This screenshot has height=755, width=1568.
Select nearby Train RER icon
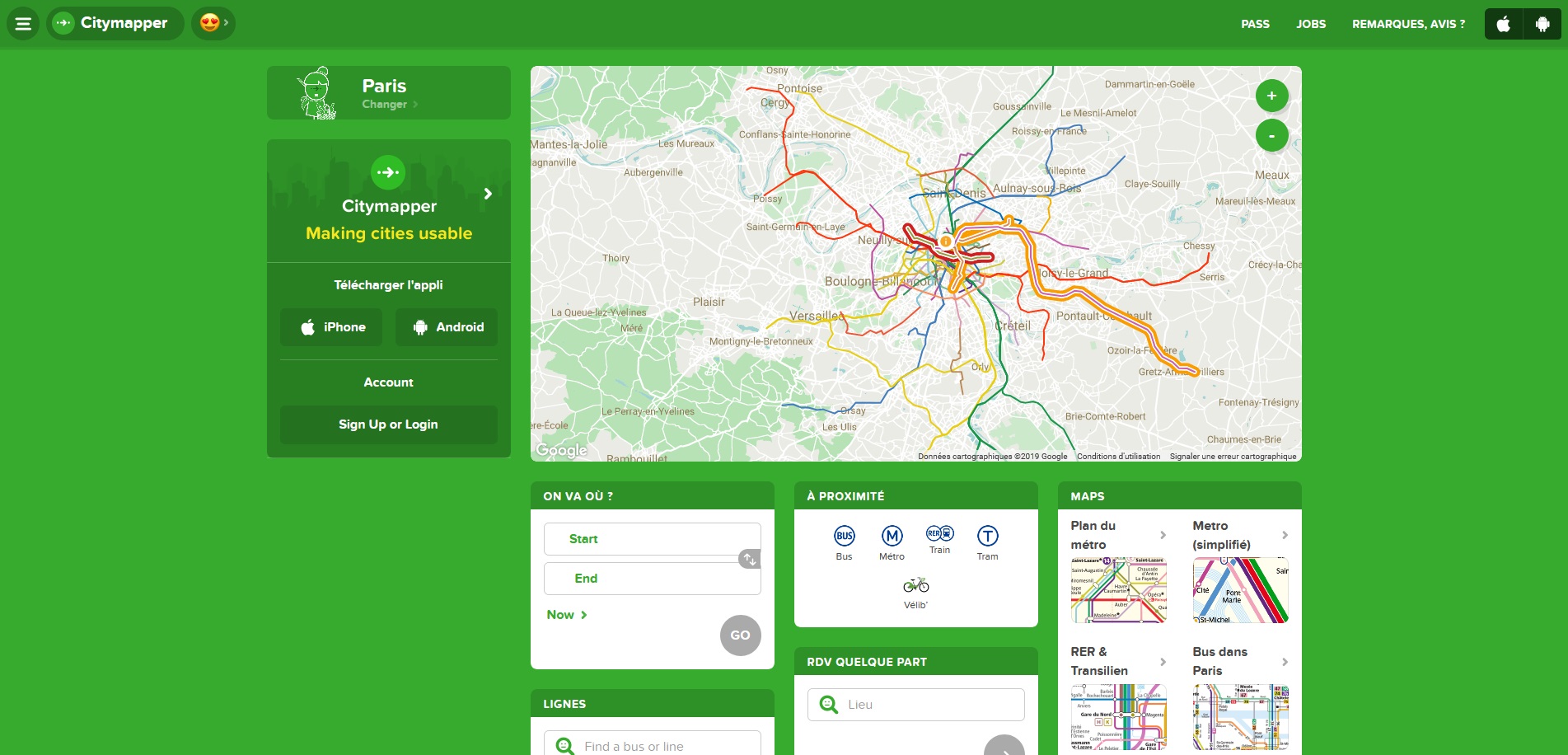pos(939,540)
